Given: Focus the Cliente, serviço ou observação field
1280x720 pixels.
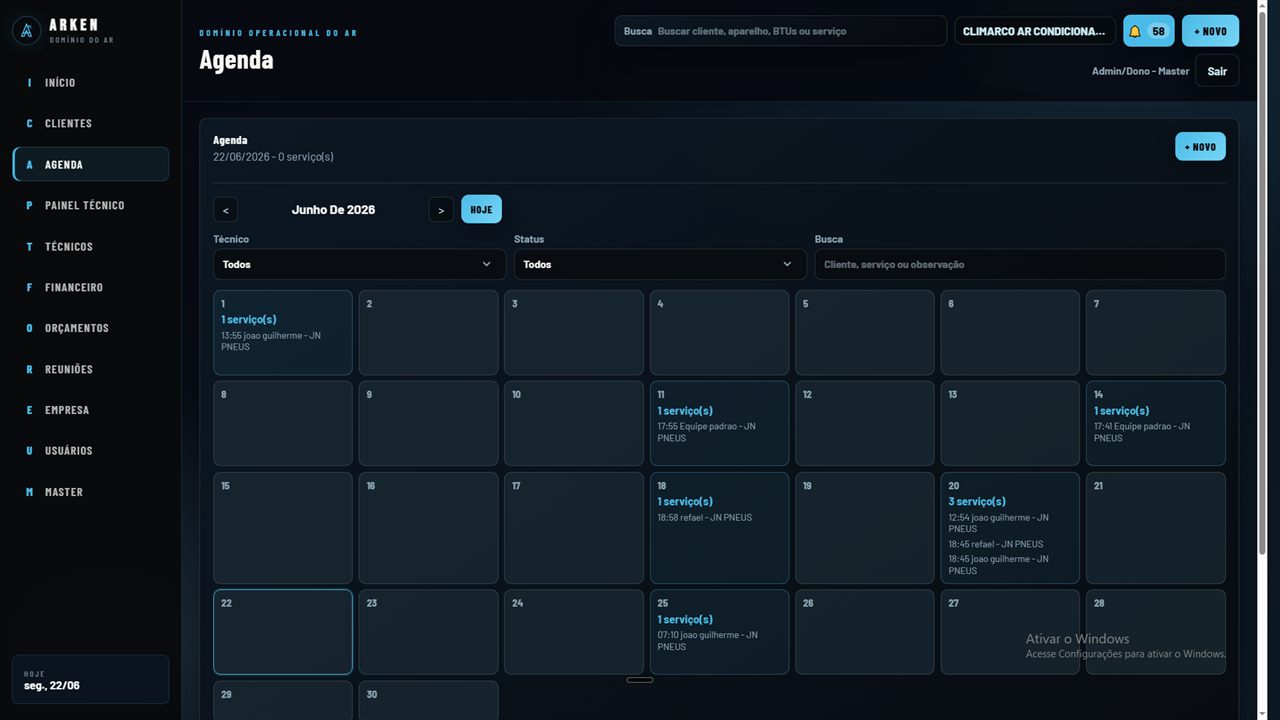Looking at the screenshot, I should [1020, 264].
